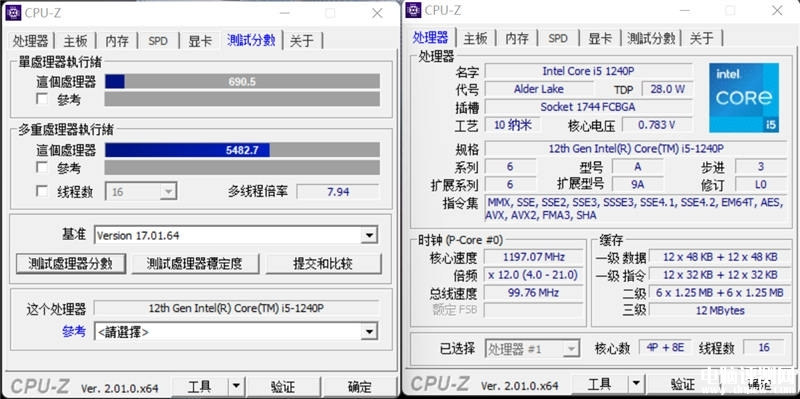800x399 pixels.
Task: Switch to 显卡 tab in left window
Action: (x=199, y=41)
